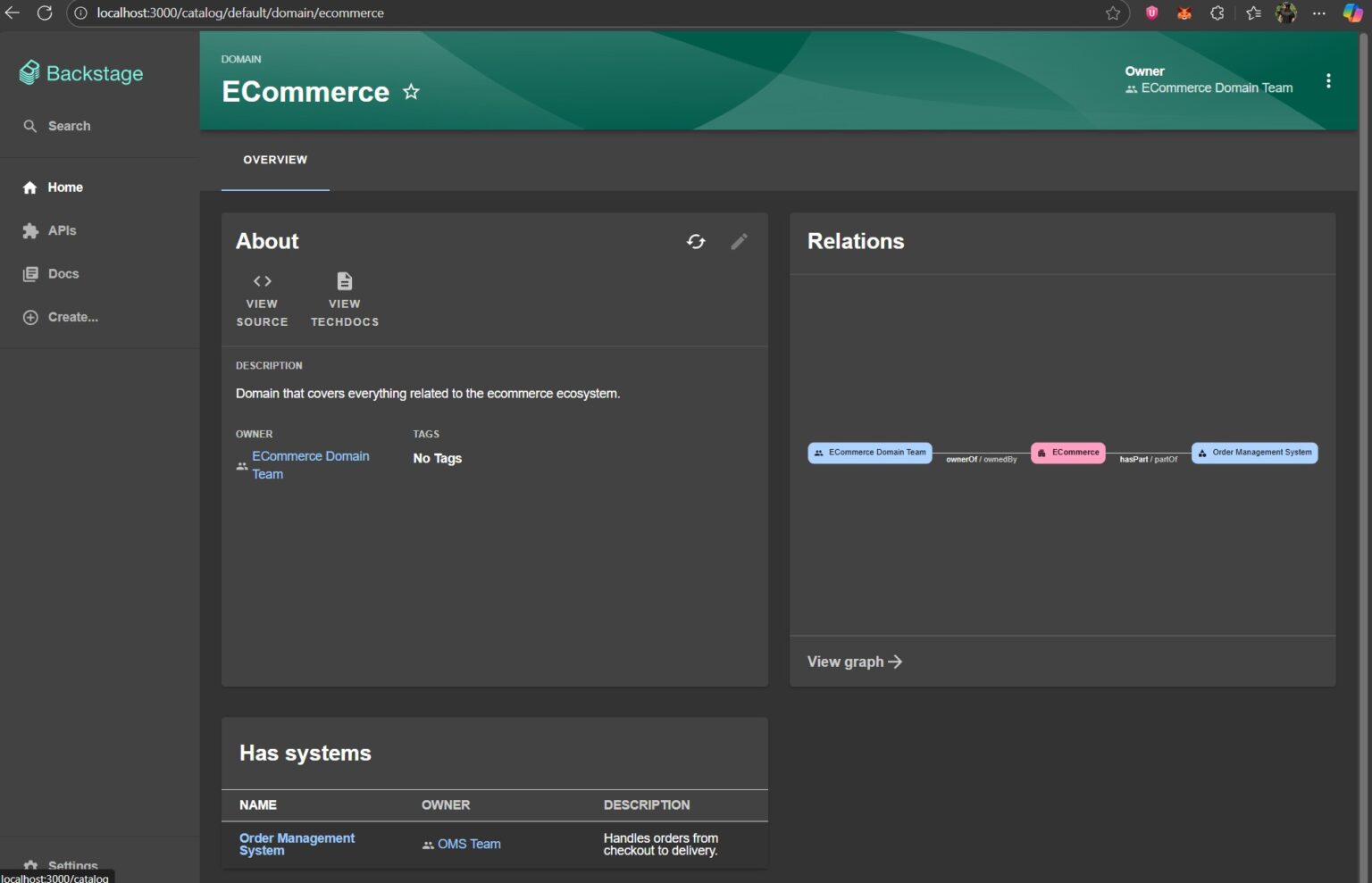Open OMS Team owner link
The width and height of the screenshot is (1372, 883).
(x=468, y=844)
